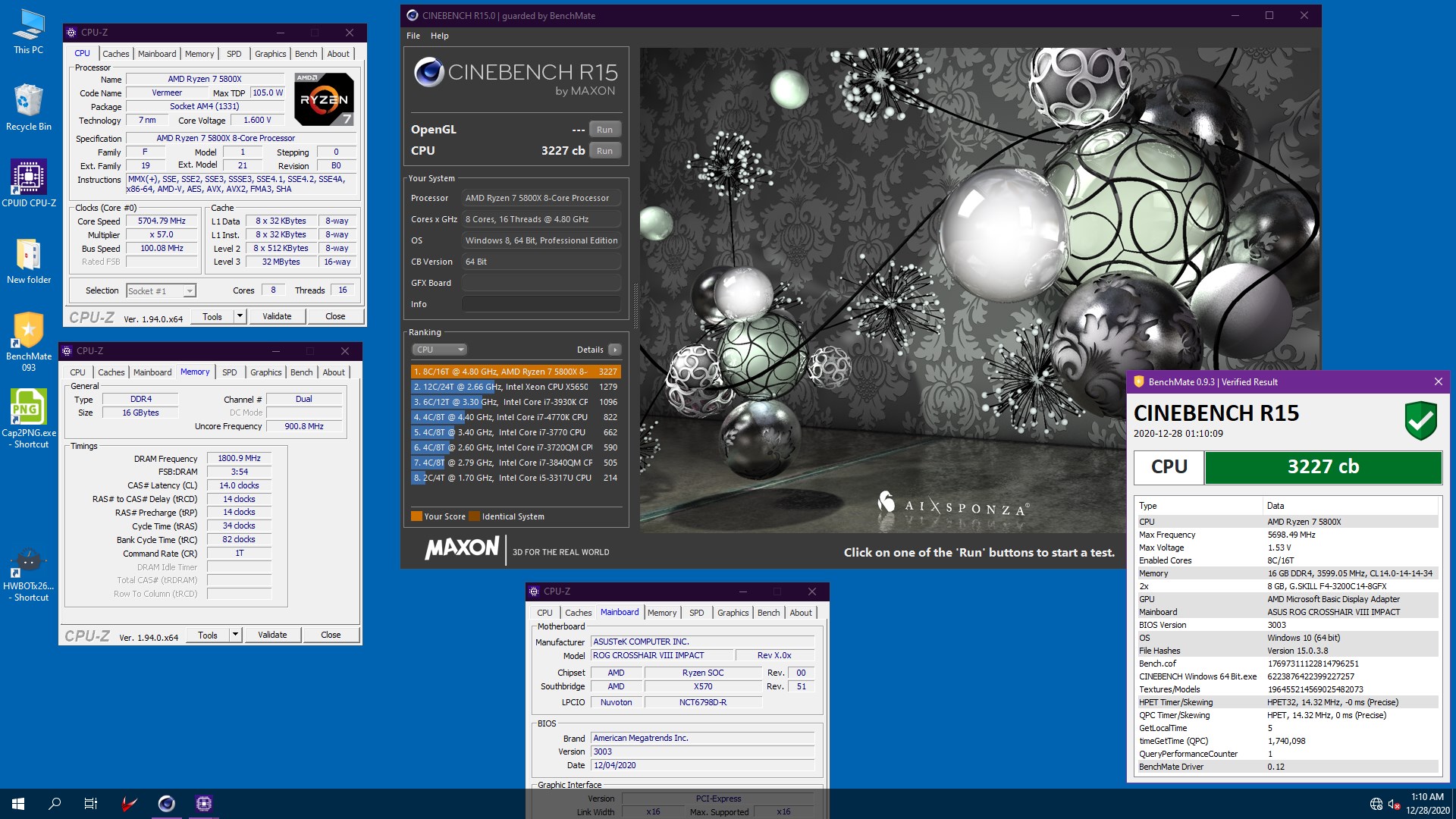The width and height of the screenshot is (1456, 819).
Task: Select ranking row Intel Core i7-3930K
Action: 516,402
